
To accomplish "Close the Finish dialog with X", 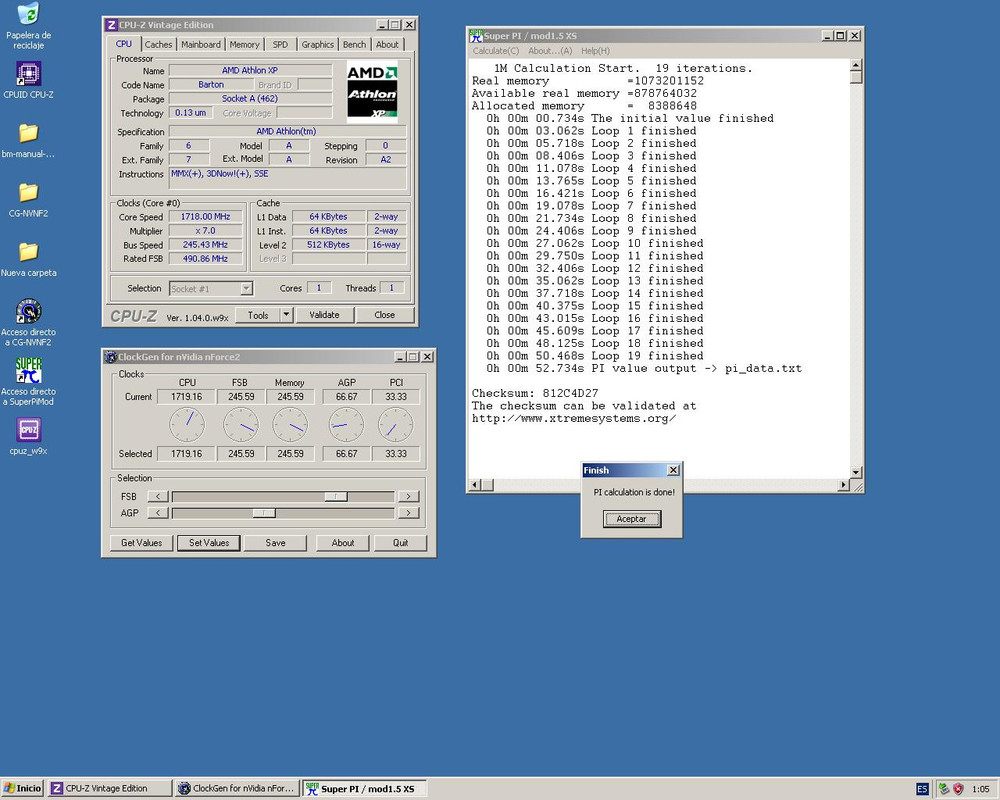I will (673, 470).
